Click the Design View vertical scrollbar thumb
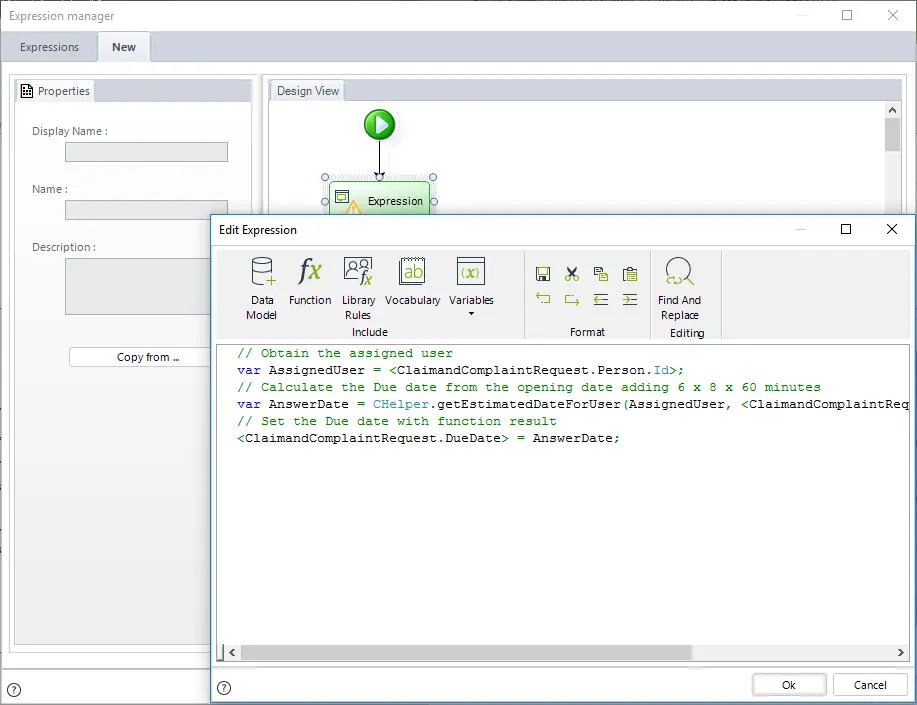The image size is (917, 705). 892,135
